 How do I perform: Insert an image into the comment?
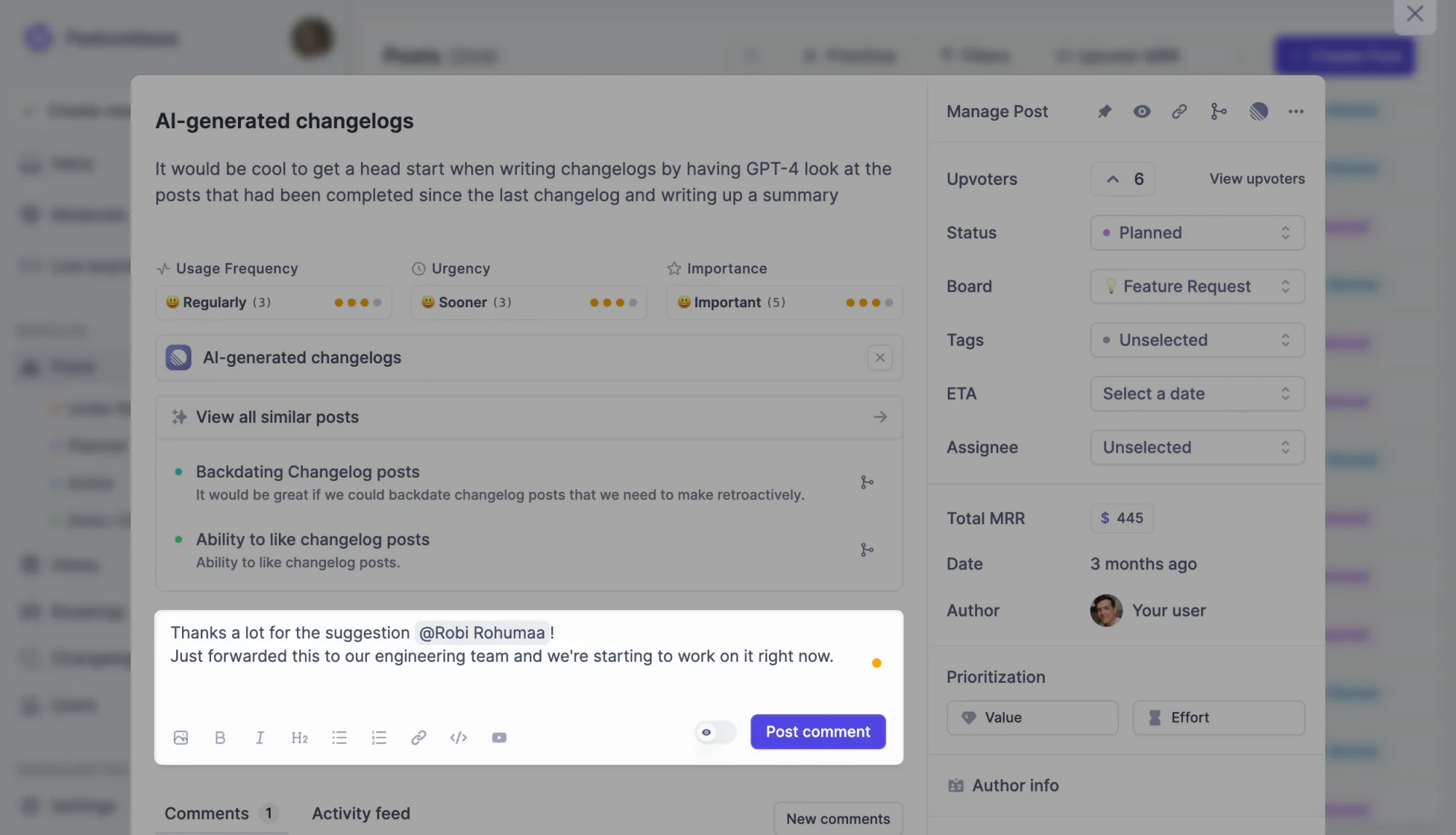pyautogui.click(x=181, y=737)
